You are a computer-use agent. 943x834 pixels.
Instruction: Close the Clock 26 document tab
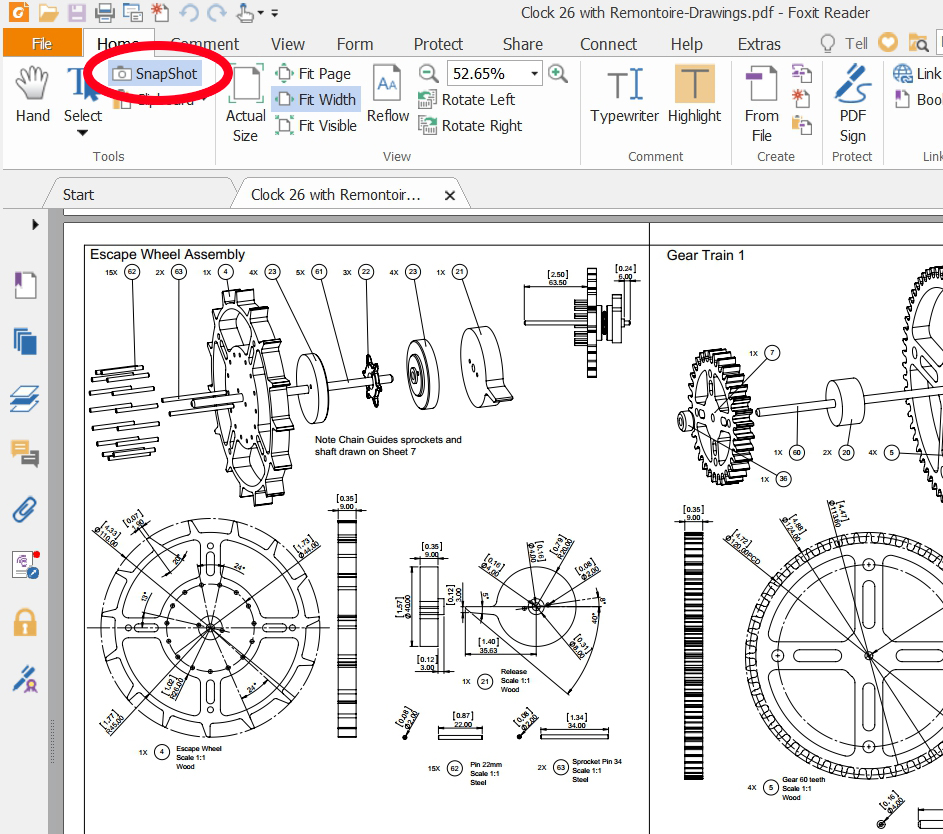point(449,195)
